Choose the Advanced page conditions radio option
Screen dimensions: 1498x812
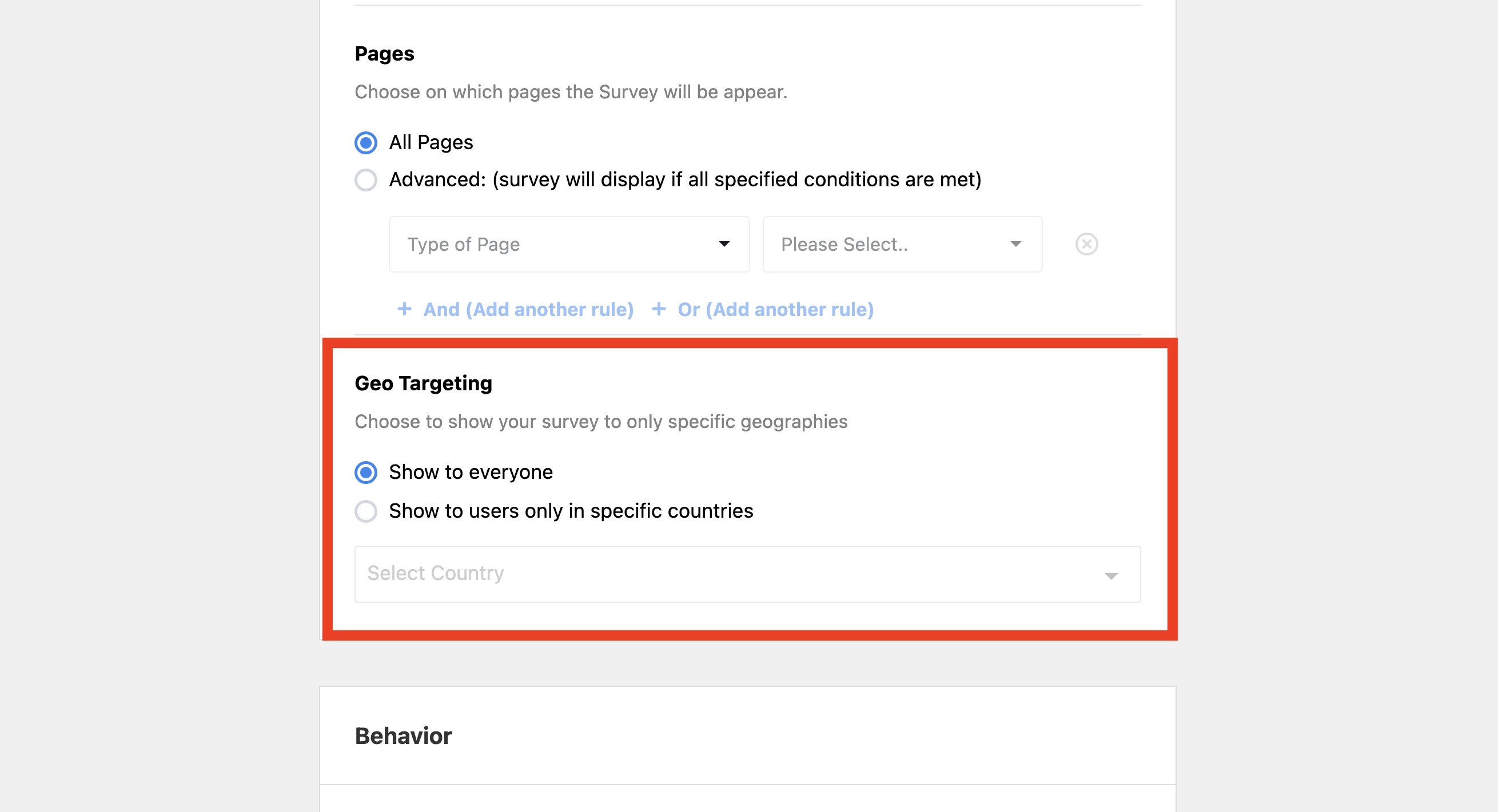click(x=366, y=179)
